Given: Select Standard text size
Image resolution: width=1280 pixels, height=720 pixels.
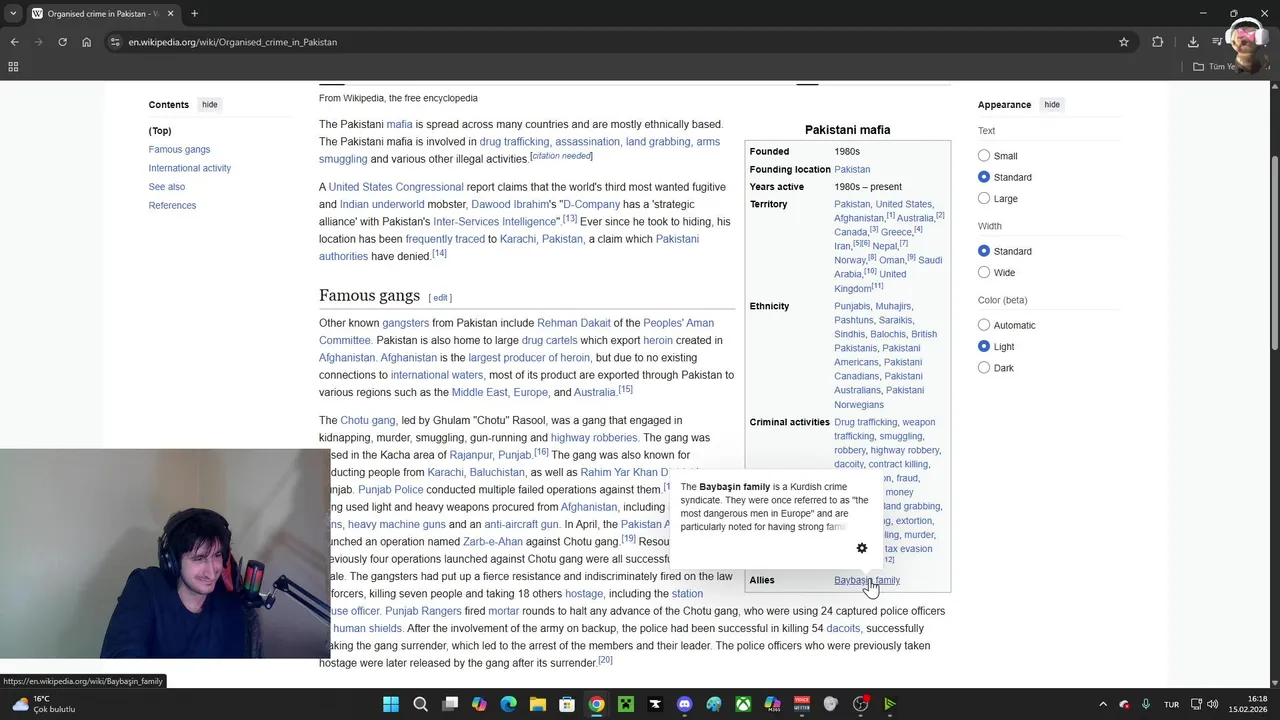Looking at the screenshot, I should pos(984,177).
